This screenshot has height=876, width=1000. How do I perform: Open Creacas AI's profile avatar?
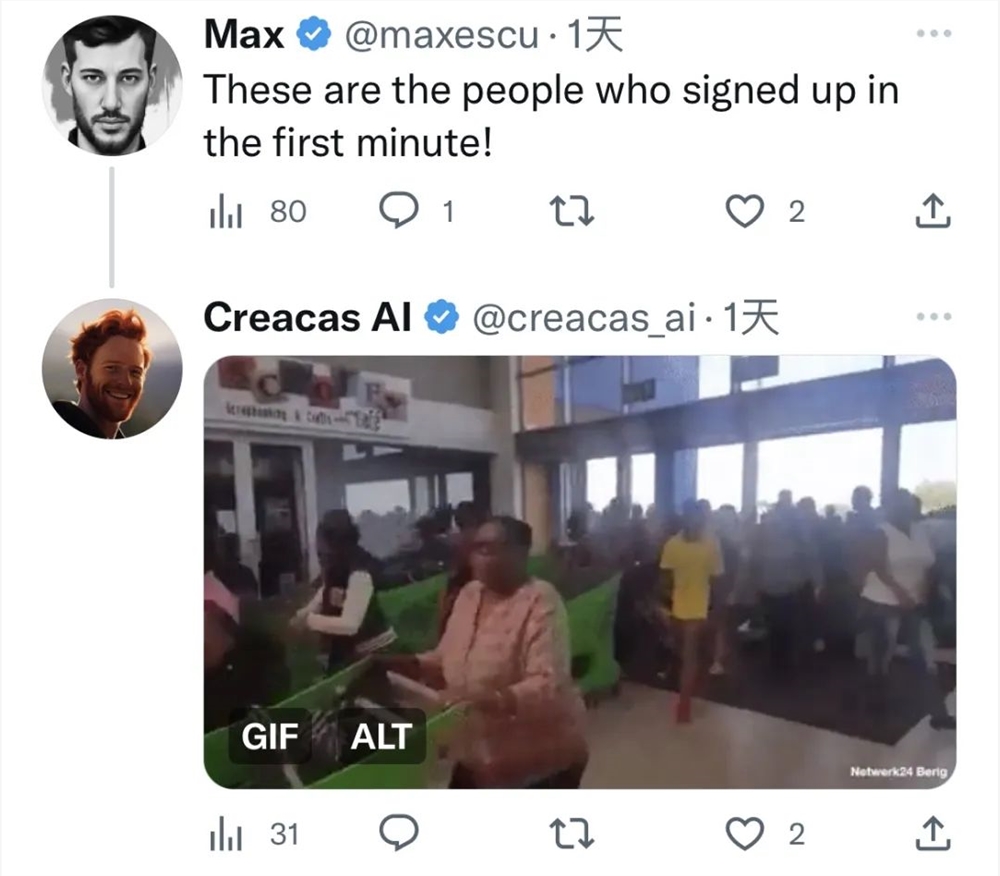(x=112, y=369)
